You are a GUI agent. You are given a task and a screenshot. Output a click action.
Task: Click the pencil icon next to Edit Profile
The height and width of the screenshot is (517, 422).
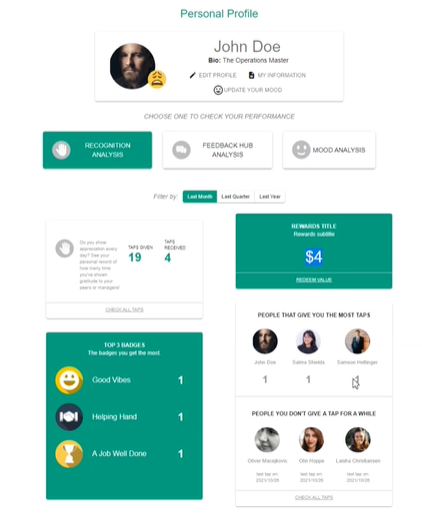(192, 75)
